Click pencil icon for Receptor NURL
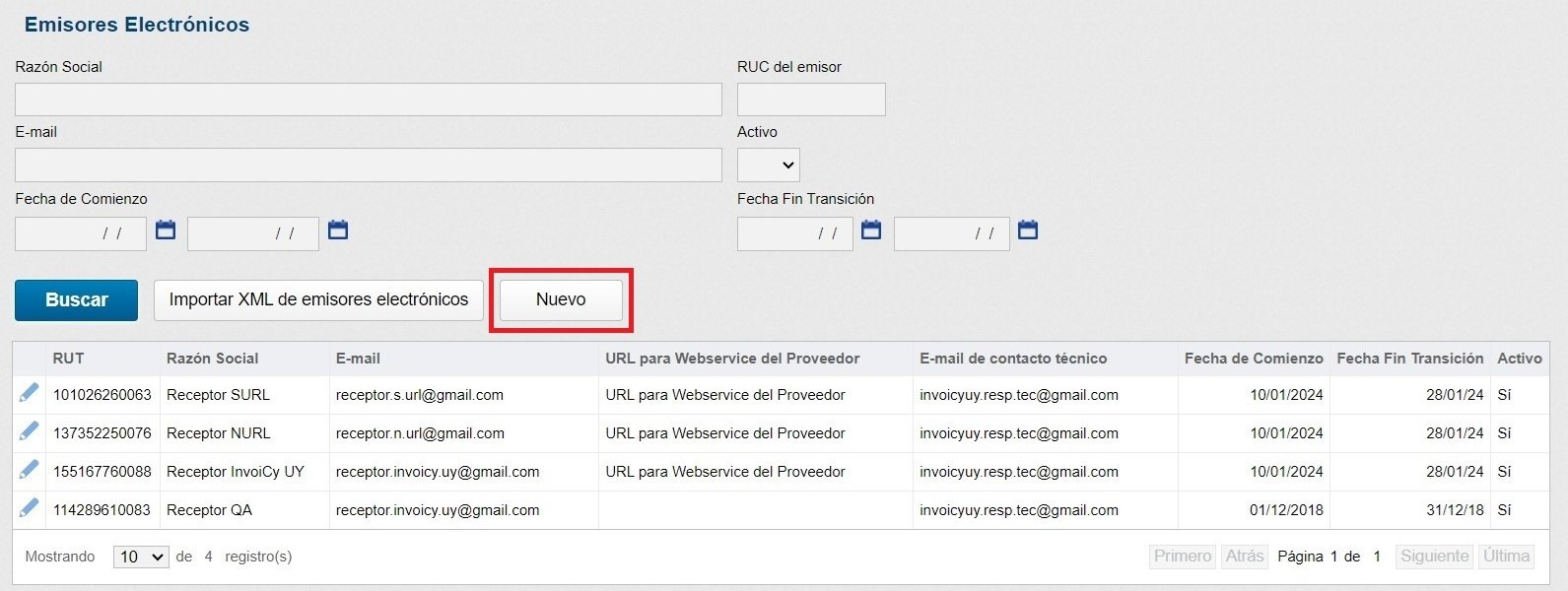1568x591 pixels. pos(29,431)
